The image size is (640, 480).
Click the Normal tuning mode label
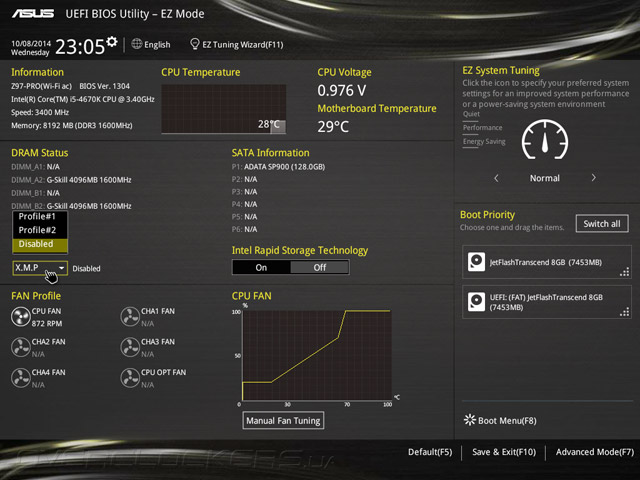[544, 178]
